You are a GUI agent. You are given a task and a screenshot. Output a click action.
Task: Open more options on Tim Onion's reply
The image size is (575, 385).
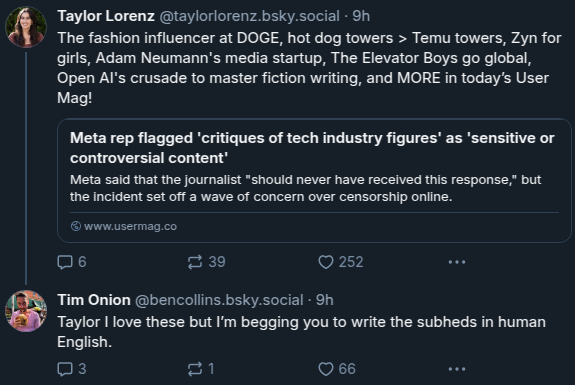[x=457, y=369]
